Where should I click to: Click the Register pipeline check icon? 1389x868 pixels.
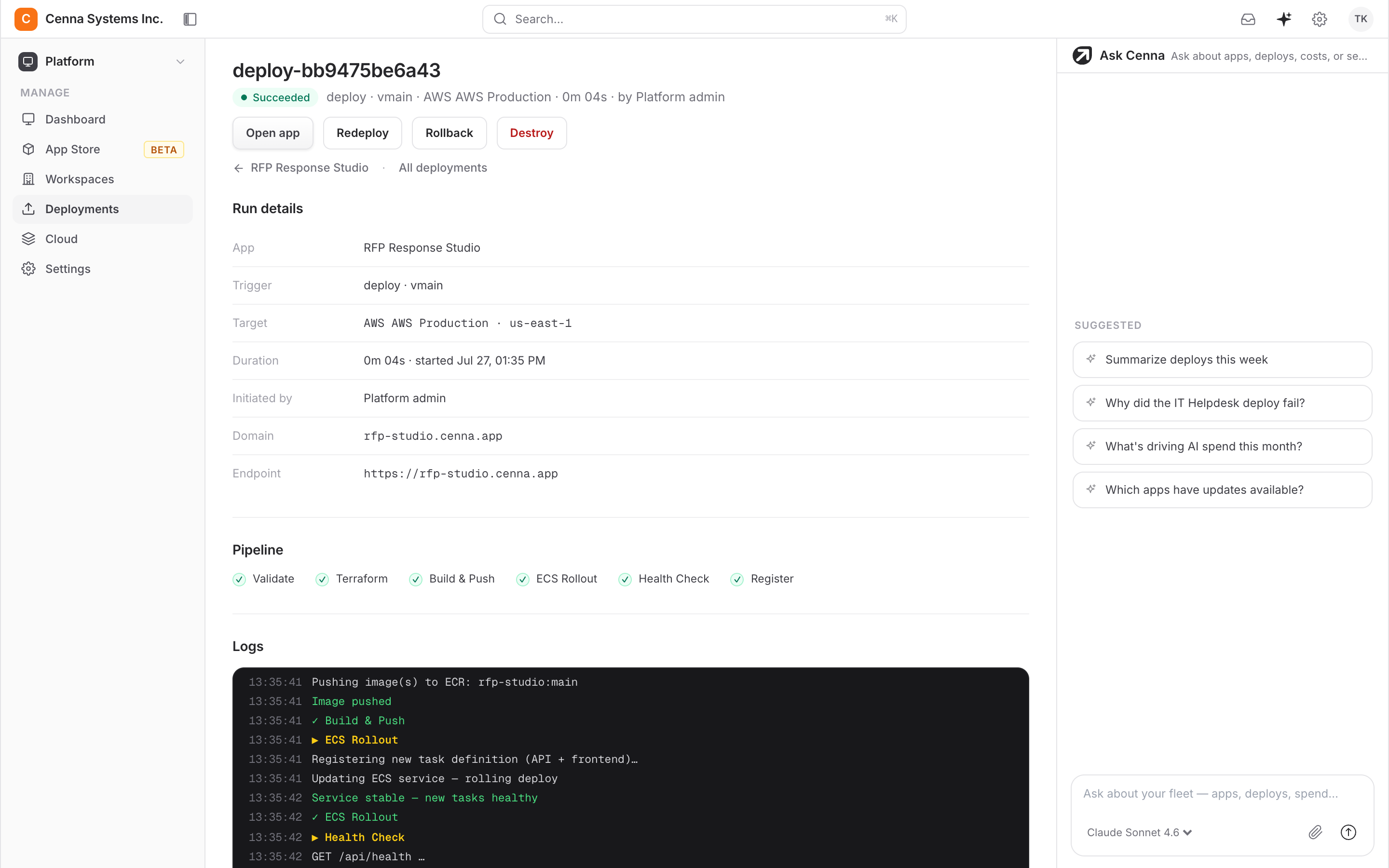click(x=737, y=579)
